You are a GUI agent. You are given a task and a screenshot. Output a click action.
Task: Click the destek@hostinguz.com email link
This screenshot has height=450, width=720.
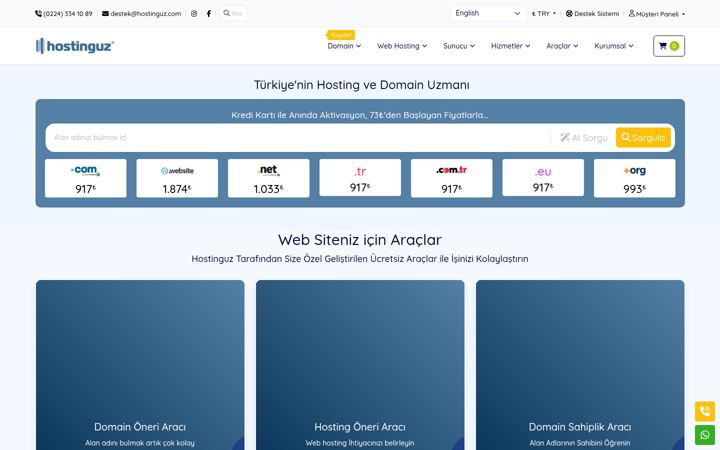[141, 14]
